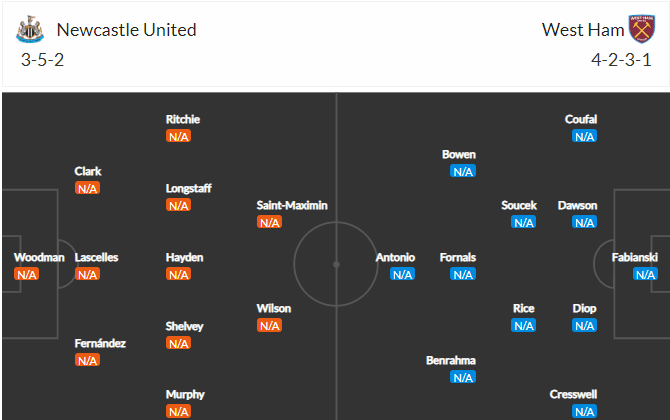The image size is (670, 420).
Task: Click the 3-5-2 formation label
Action: (42, 60)
